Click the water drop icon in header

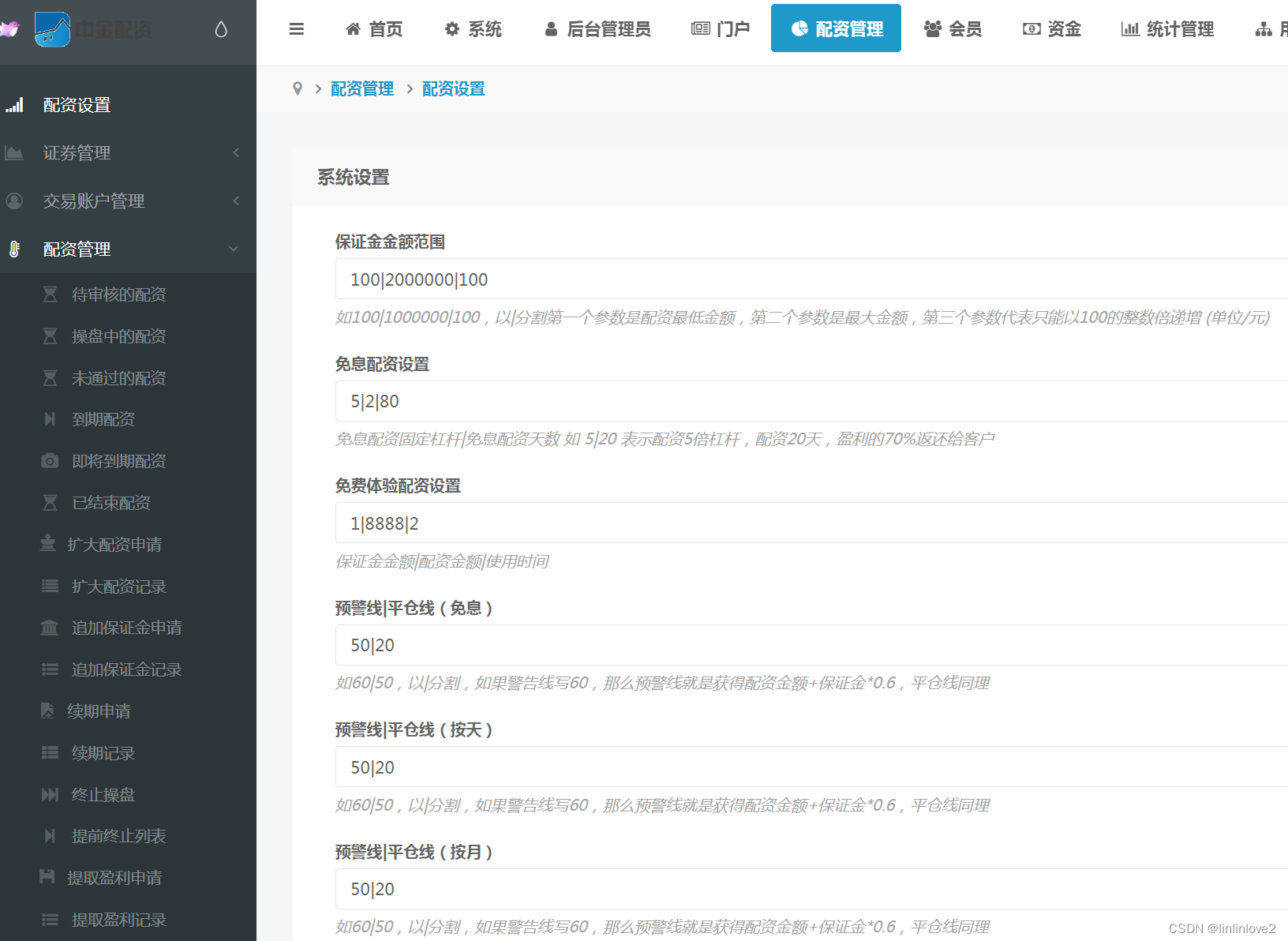click(221, 29)
